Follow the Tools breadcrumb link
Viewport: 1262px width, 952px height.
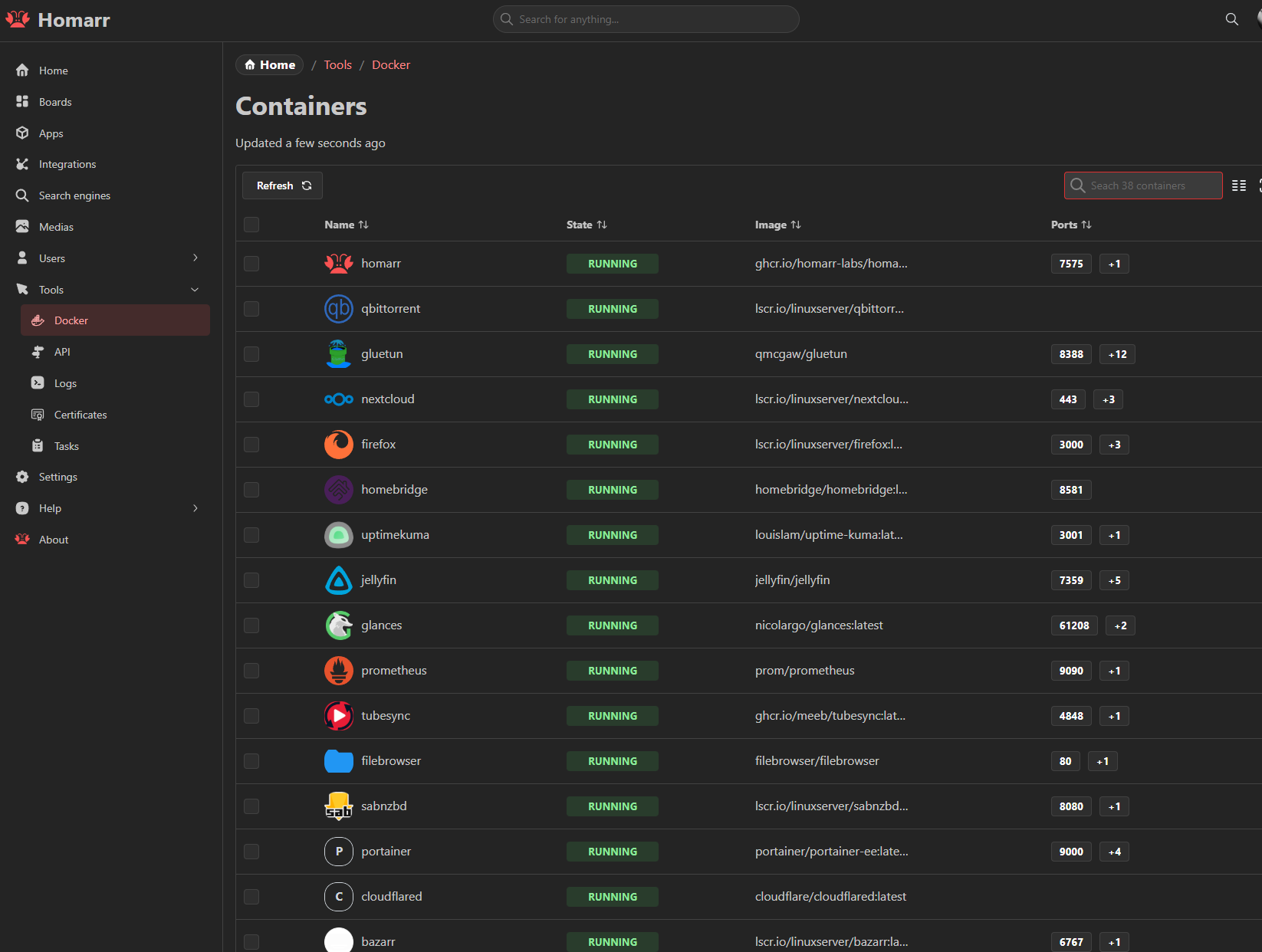[337, 65]
